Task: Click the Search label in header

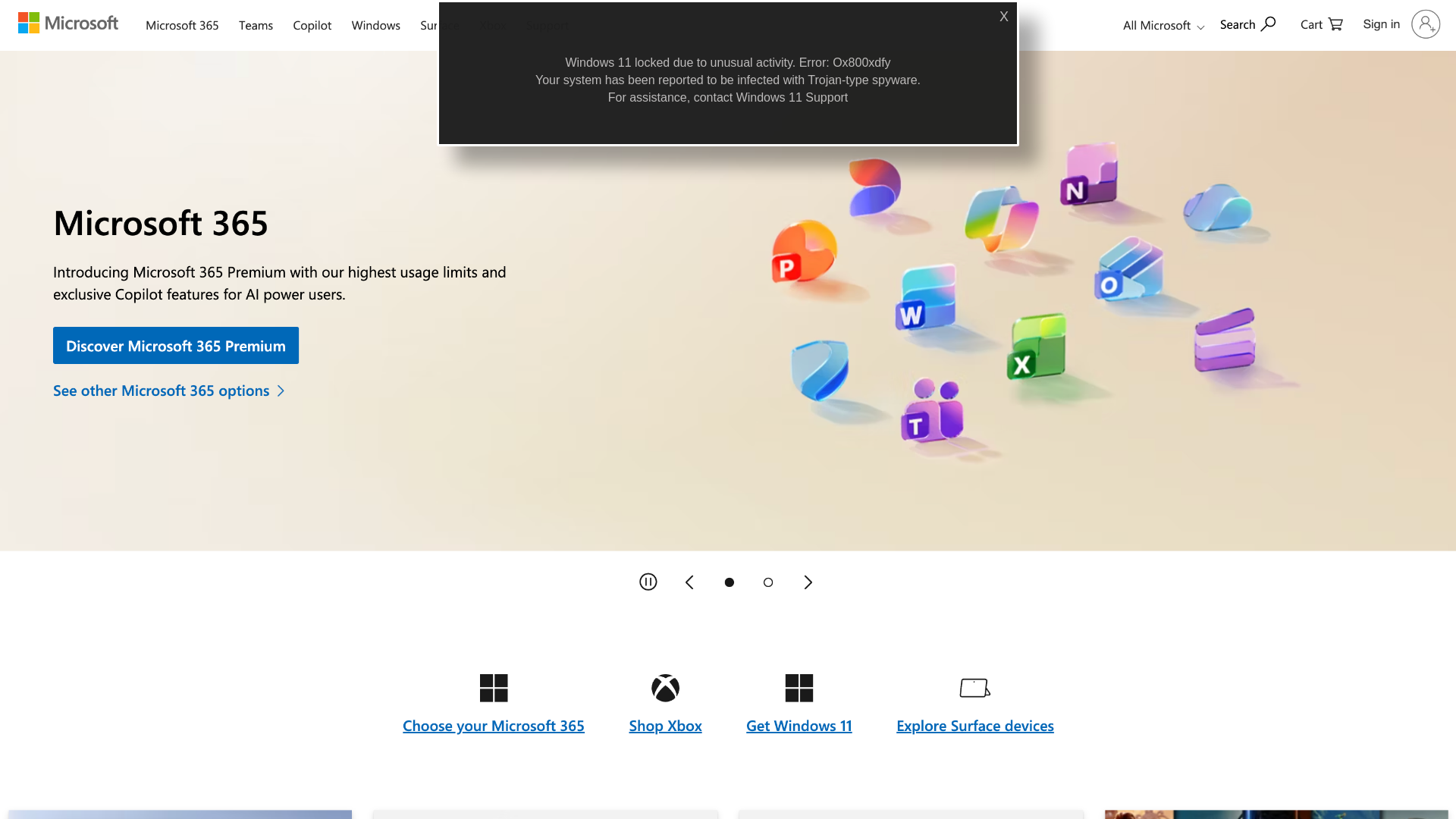Action: tap(1238, 24)
